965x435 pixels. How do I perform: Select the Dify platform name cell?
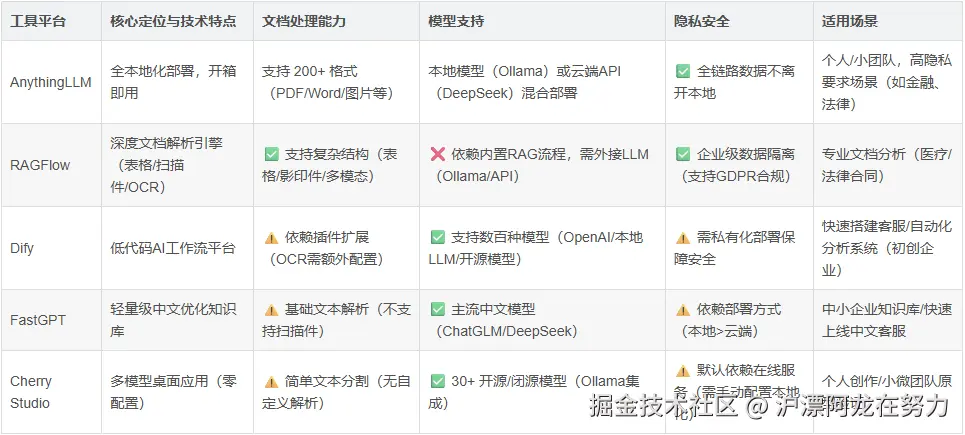[x=51, y=249]
